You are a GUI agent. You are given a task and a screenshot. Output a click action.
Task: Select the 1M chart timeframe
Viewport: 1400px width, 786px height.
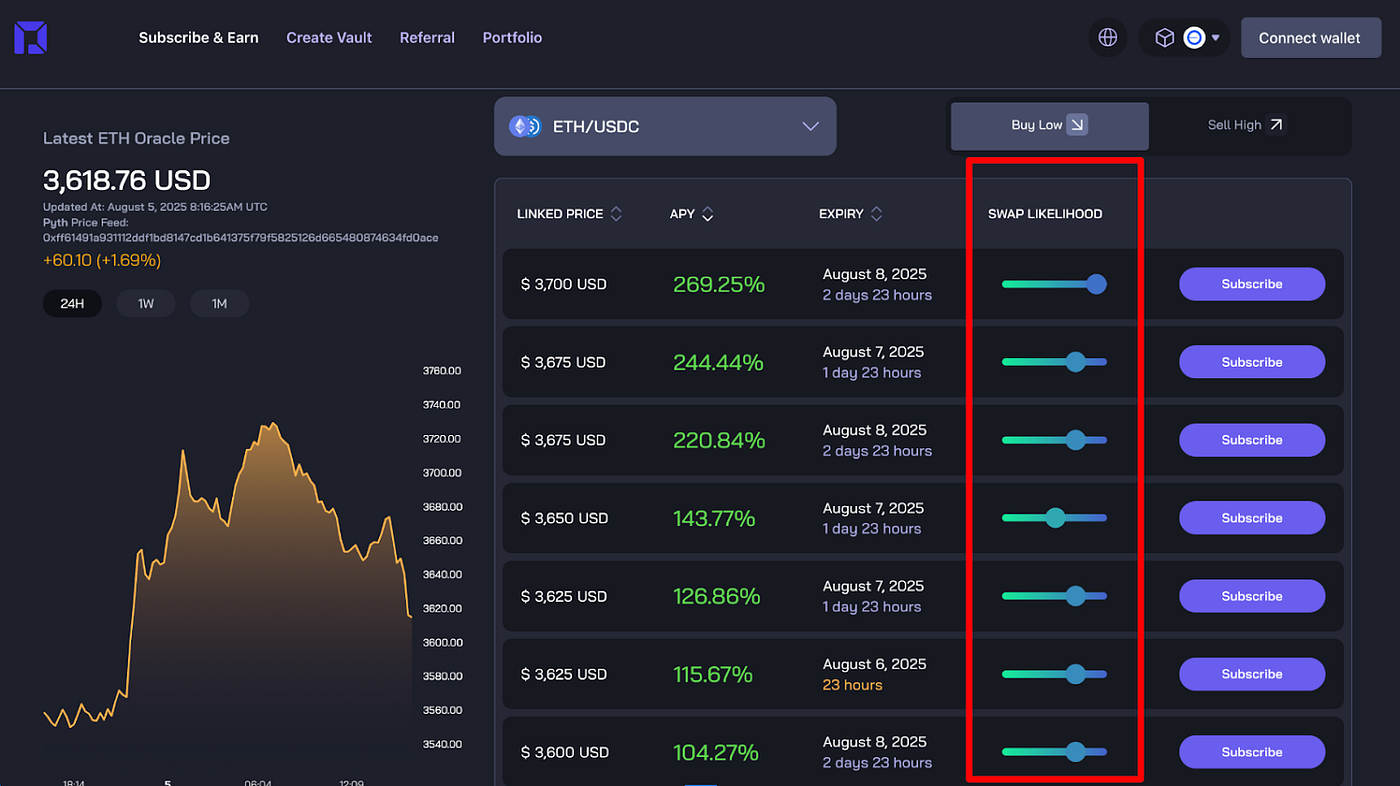click(x=219, y=303)
